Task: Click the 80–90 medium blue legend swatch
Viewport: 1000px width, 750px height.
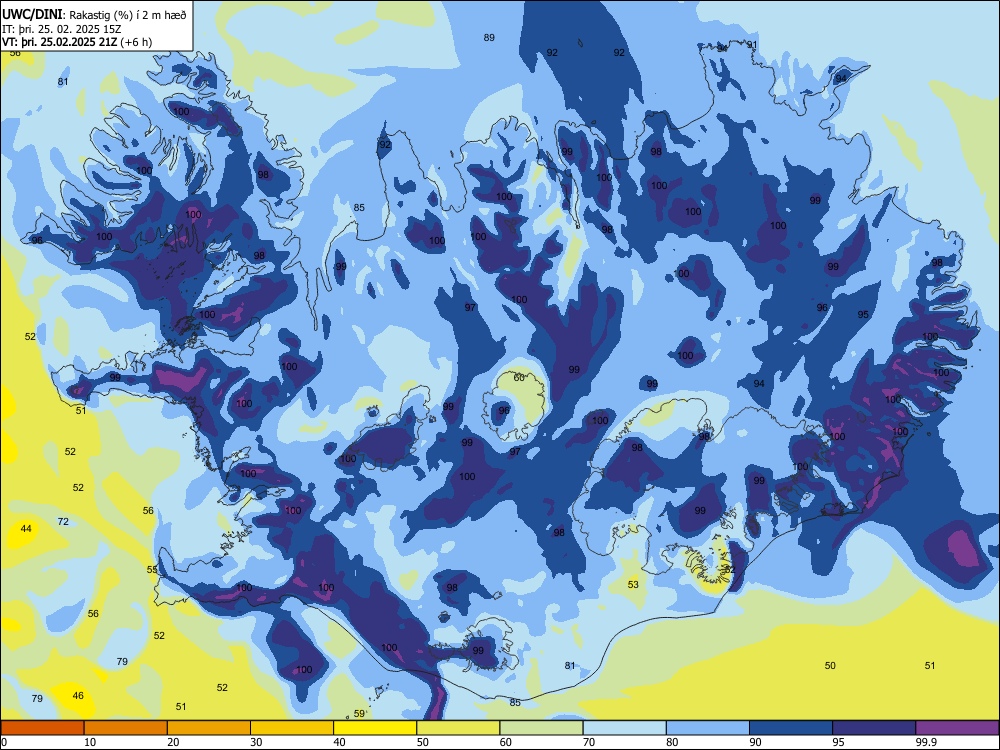Action: (707, 728)
